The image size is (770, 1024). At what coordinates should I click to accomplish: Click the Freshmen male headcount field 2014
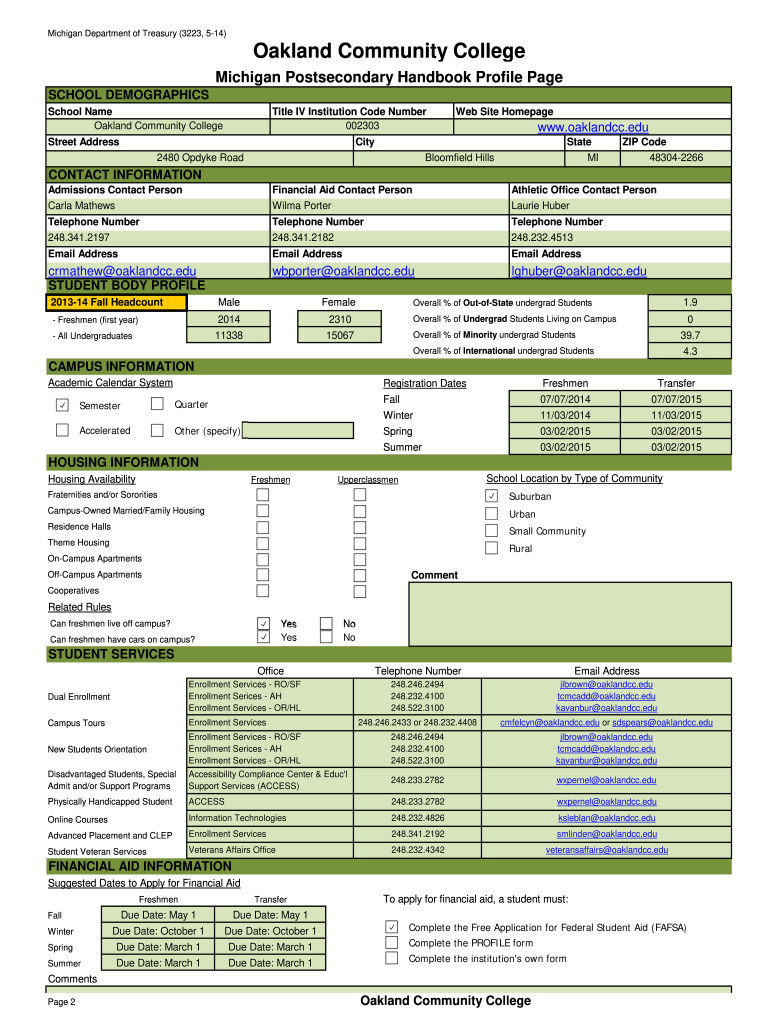(228, 319)
